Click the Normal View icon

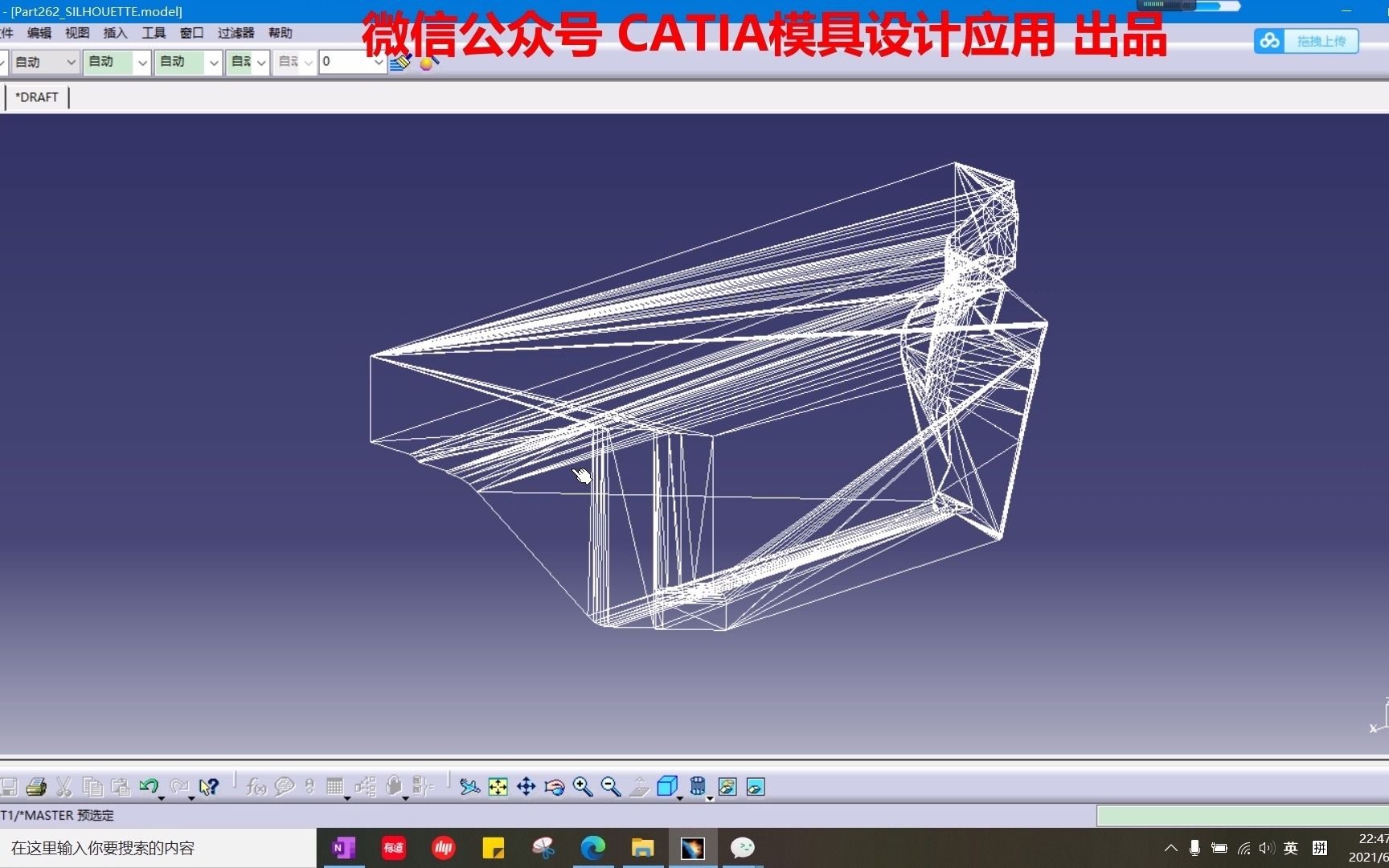[639, 787]
